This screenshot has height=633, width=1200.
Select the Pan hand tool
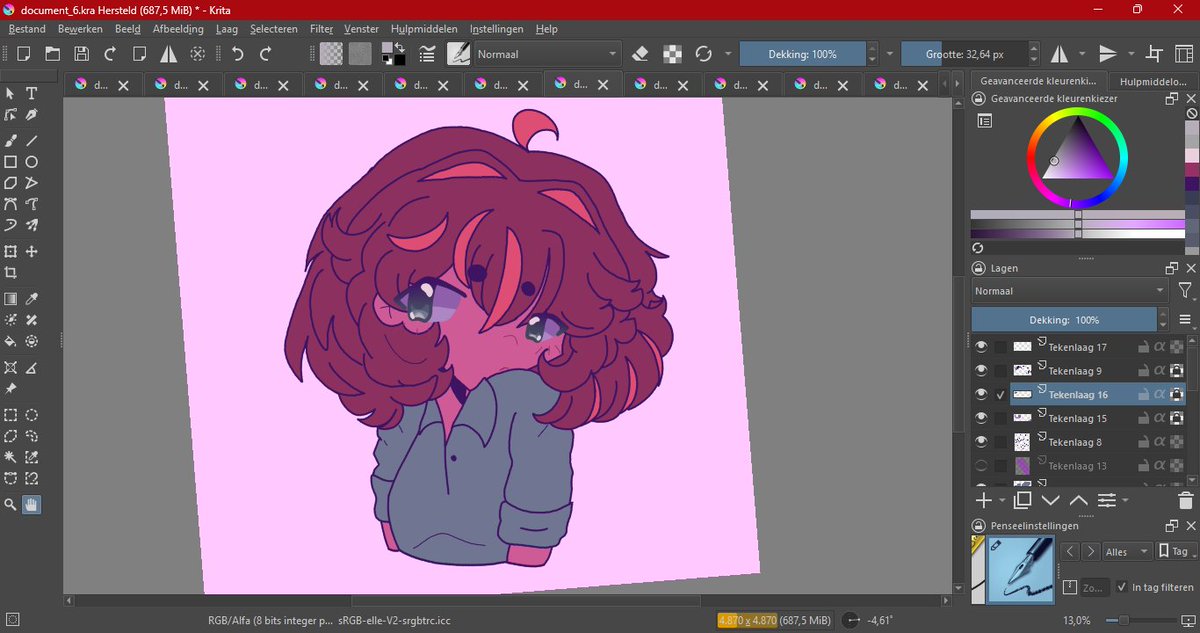32,505
